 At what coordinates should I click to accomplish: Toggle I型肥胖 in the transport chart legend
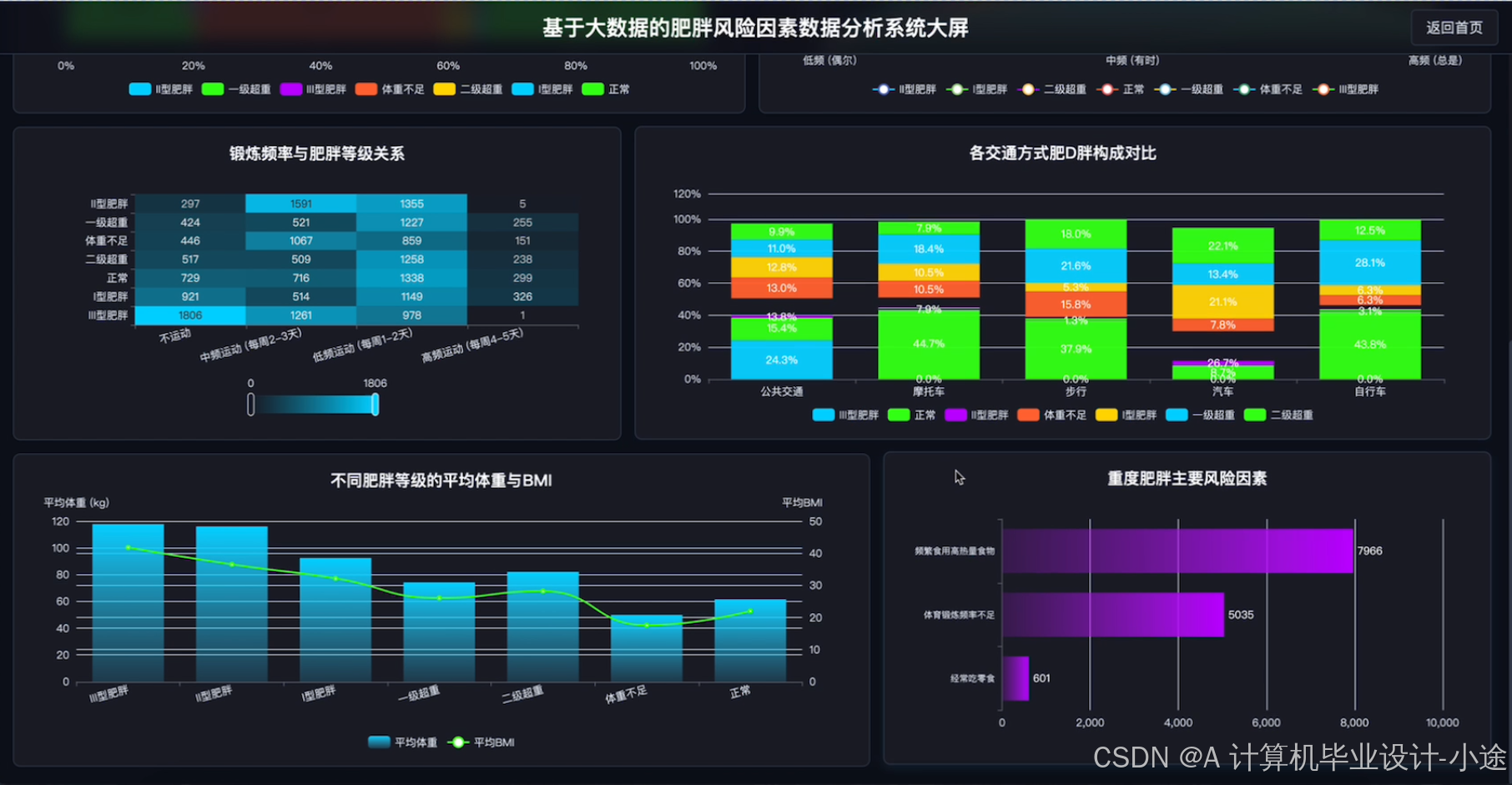(x=1126, y=415)
